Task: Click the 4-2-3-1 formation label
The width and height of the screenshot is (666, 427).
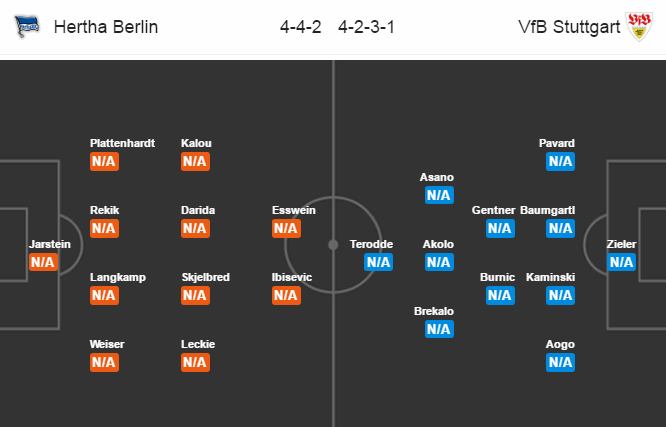Action: click(366, 27)
